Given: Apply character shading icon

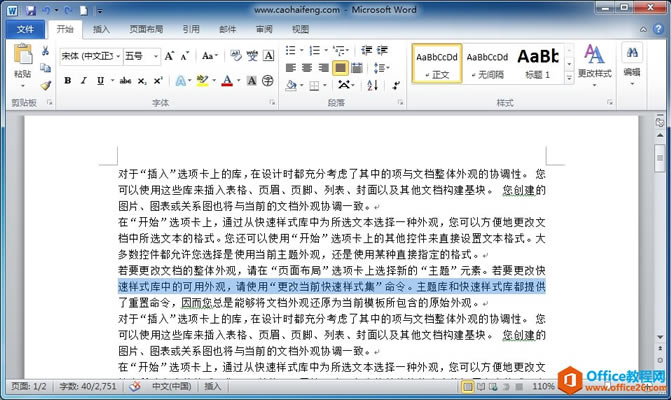Looking at the screenshot, I should tap(252, 80).
